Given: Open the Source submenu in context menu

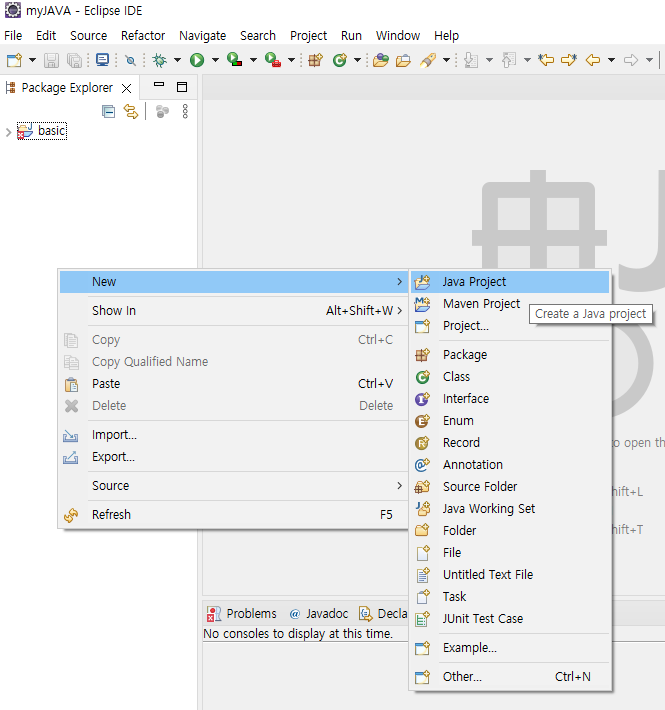Looking at the screenshot, I should [x=234, y=485].
